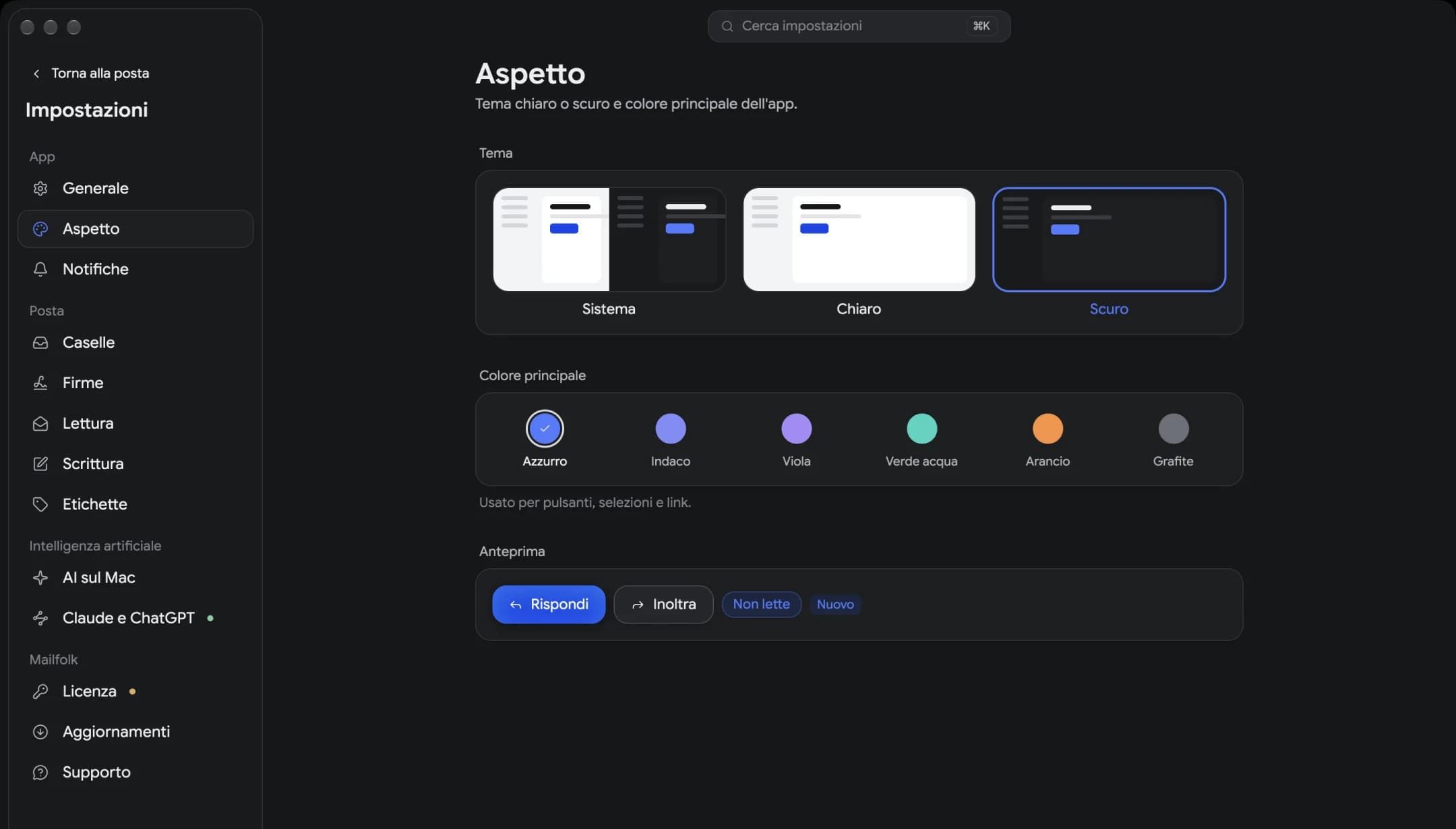Go to the Caselle settings page
Screen dimensions: 1456x829
[x=135, y=342]
